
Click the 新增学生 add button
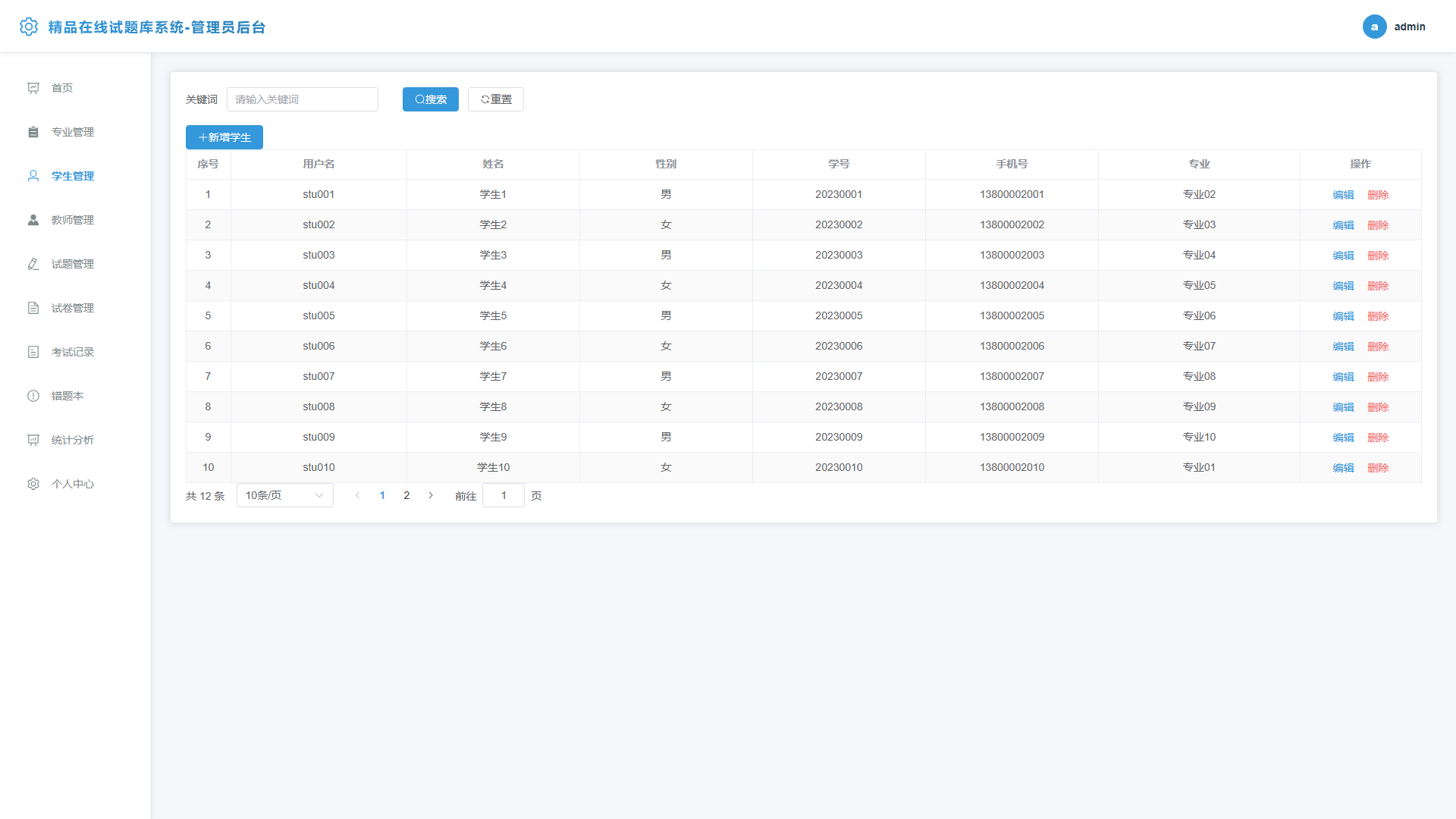(x=224, y=137)
